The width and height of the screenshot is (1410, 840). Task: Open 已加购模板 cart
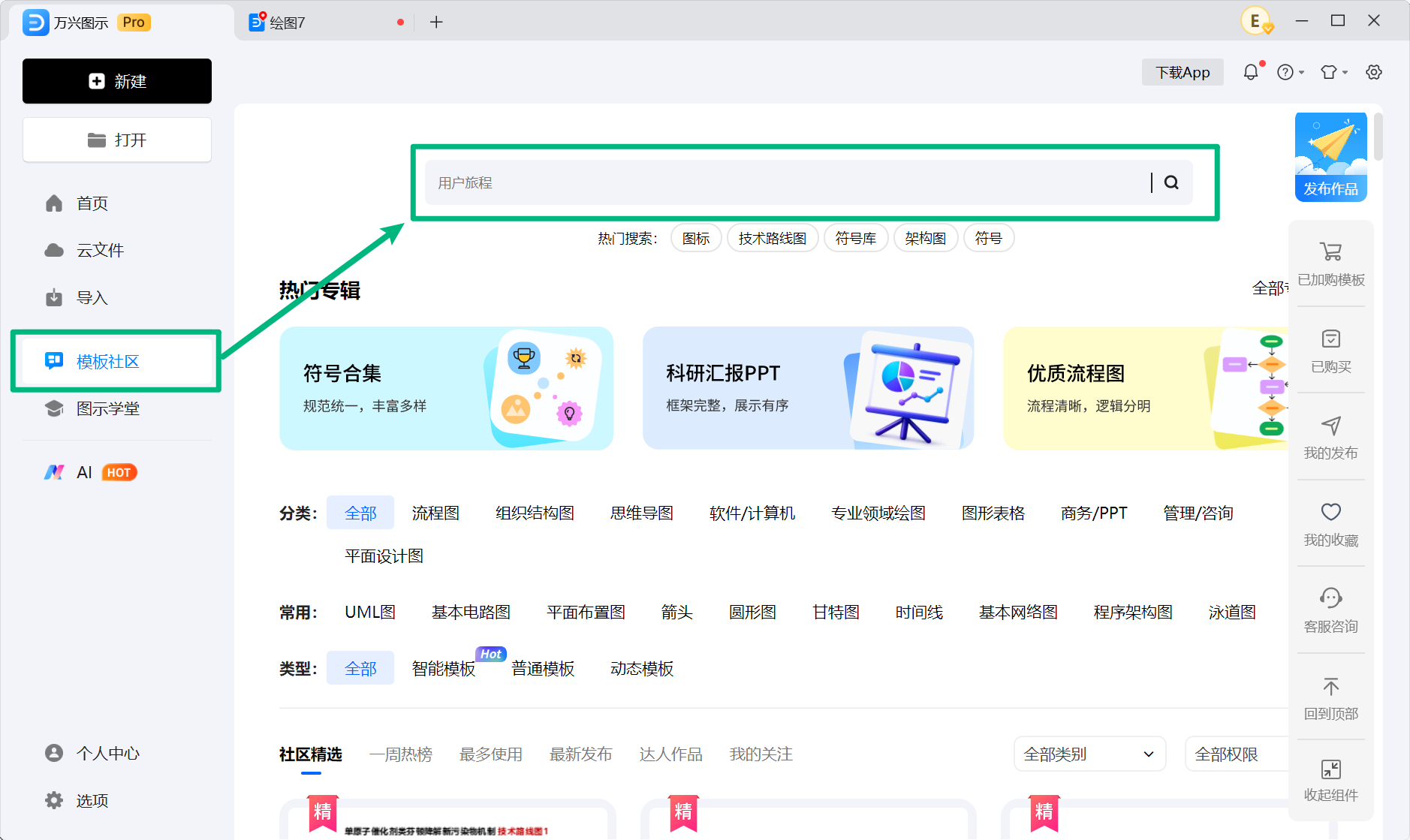point(1330,263)
